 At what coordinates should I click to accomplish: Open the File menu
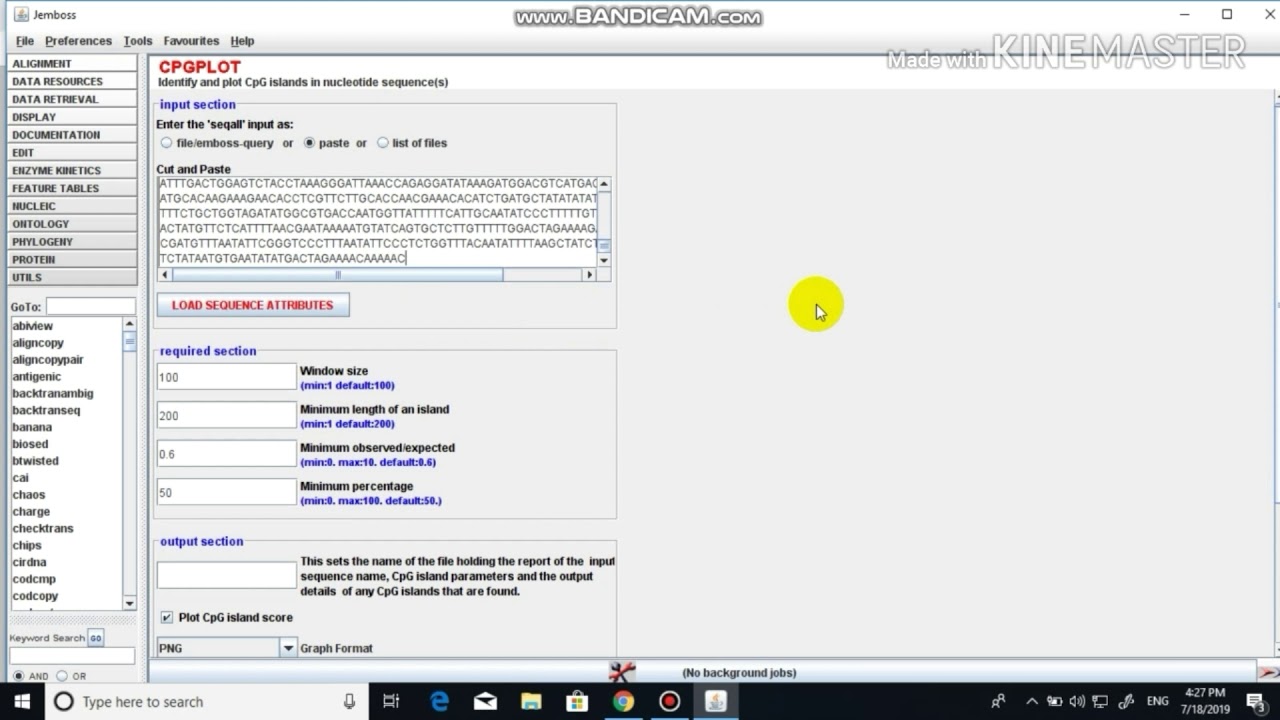(x=25, y=41)
